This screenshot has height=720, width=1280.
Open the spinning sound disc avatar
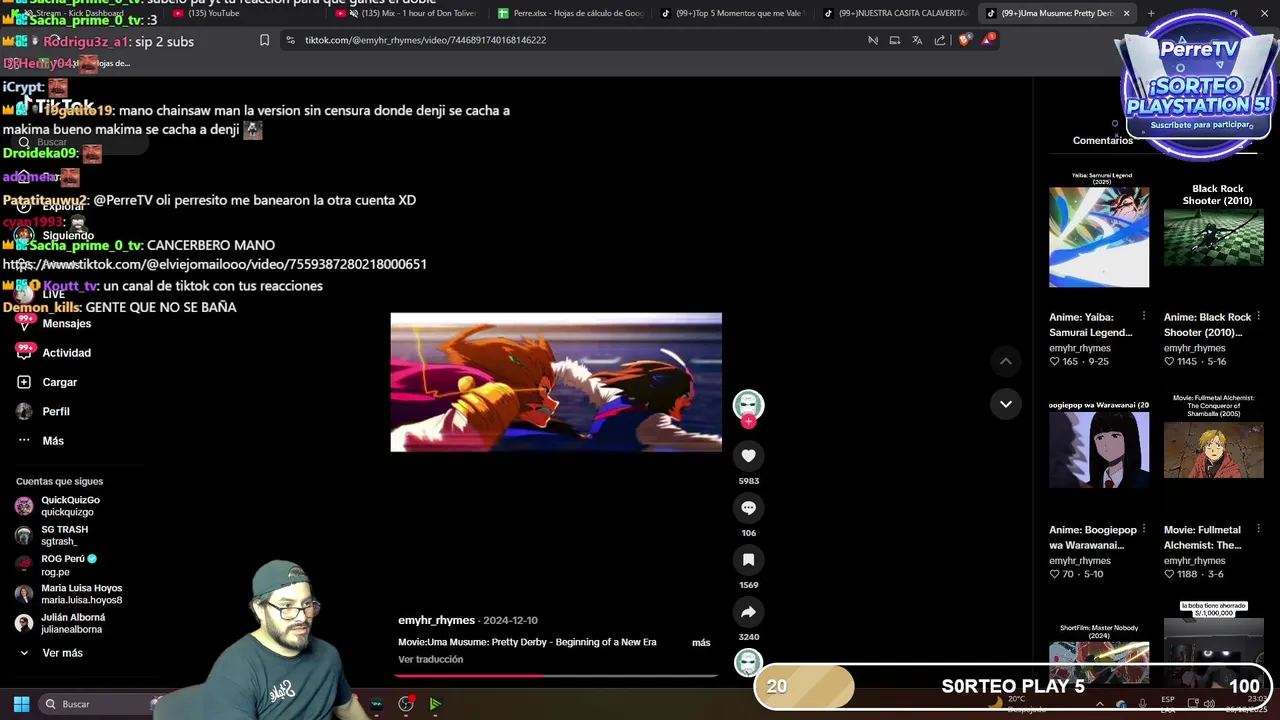click(748, 662)
